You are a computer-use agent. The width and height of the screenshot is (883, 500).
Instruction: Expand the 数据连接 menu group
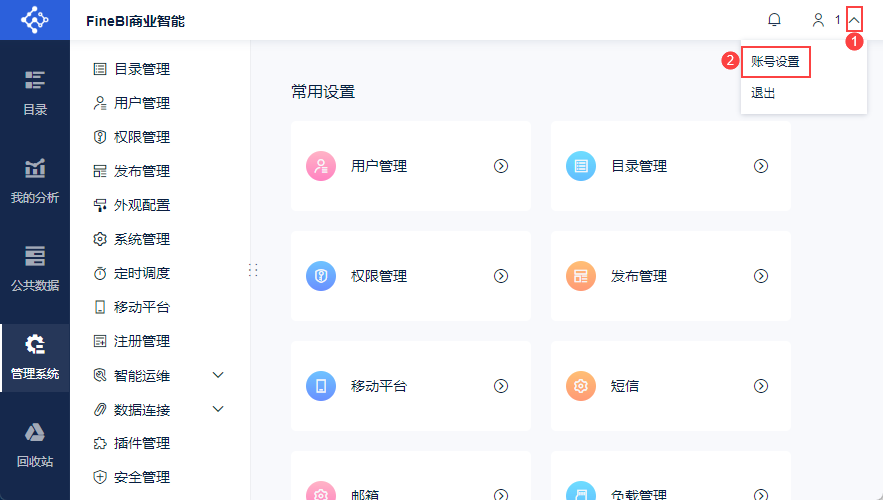coord(219,409)
